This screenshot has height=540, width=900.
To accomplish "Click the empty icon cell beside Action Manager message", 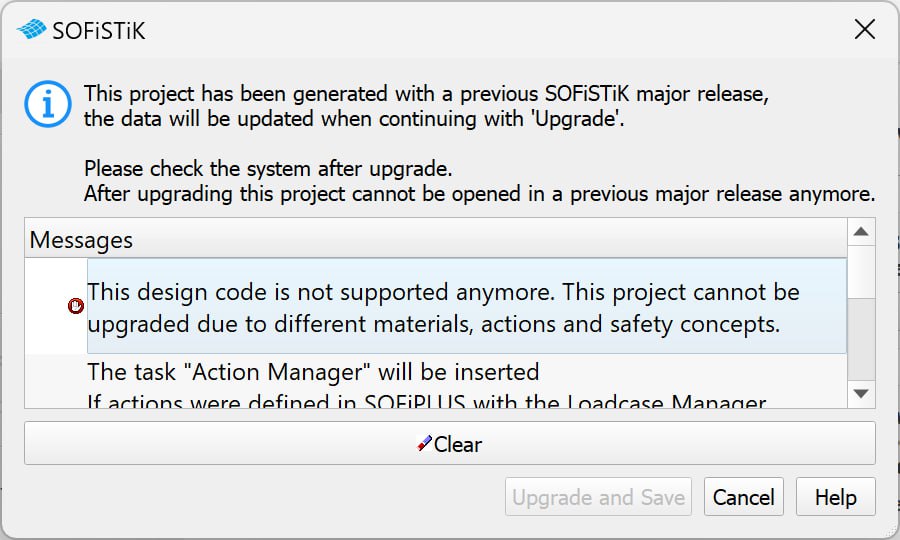I will click(x=56, y=381).
